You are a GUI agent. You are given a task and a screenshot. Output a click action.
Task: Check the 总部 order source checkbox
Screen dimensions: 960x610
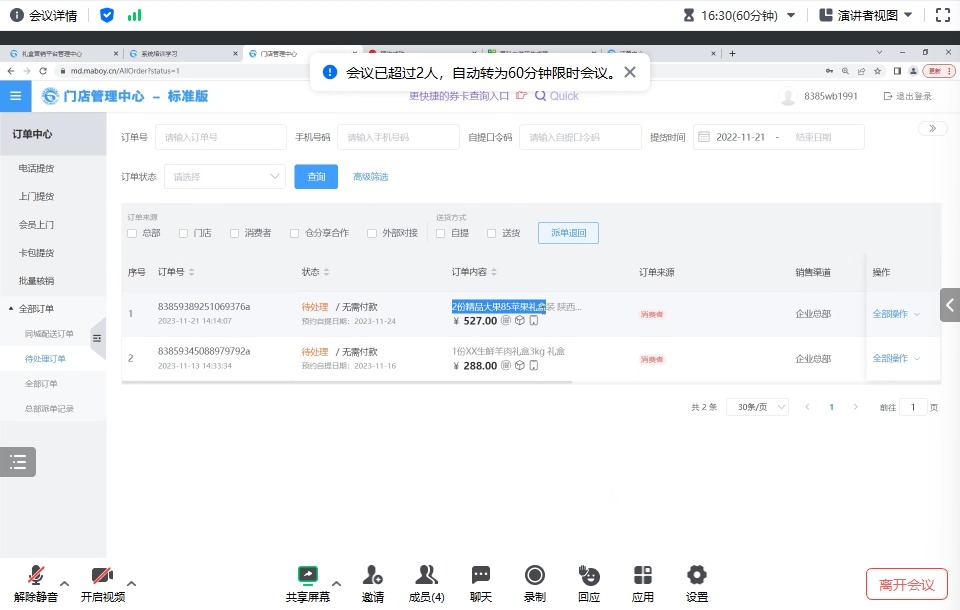pyautogui.click(x=132, y=233)
